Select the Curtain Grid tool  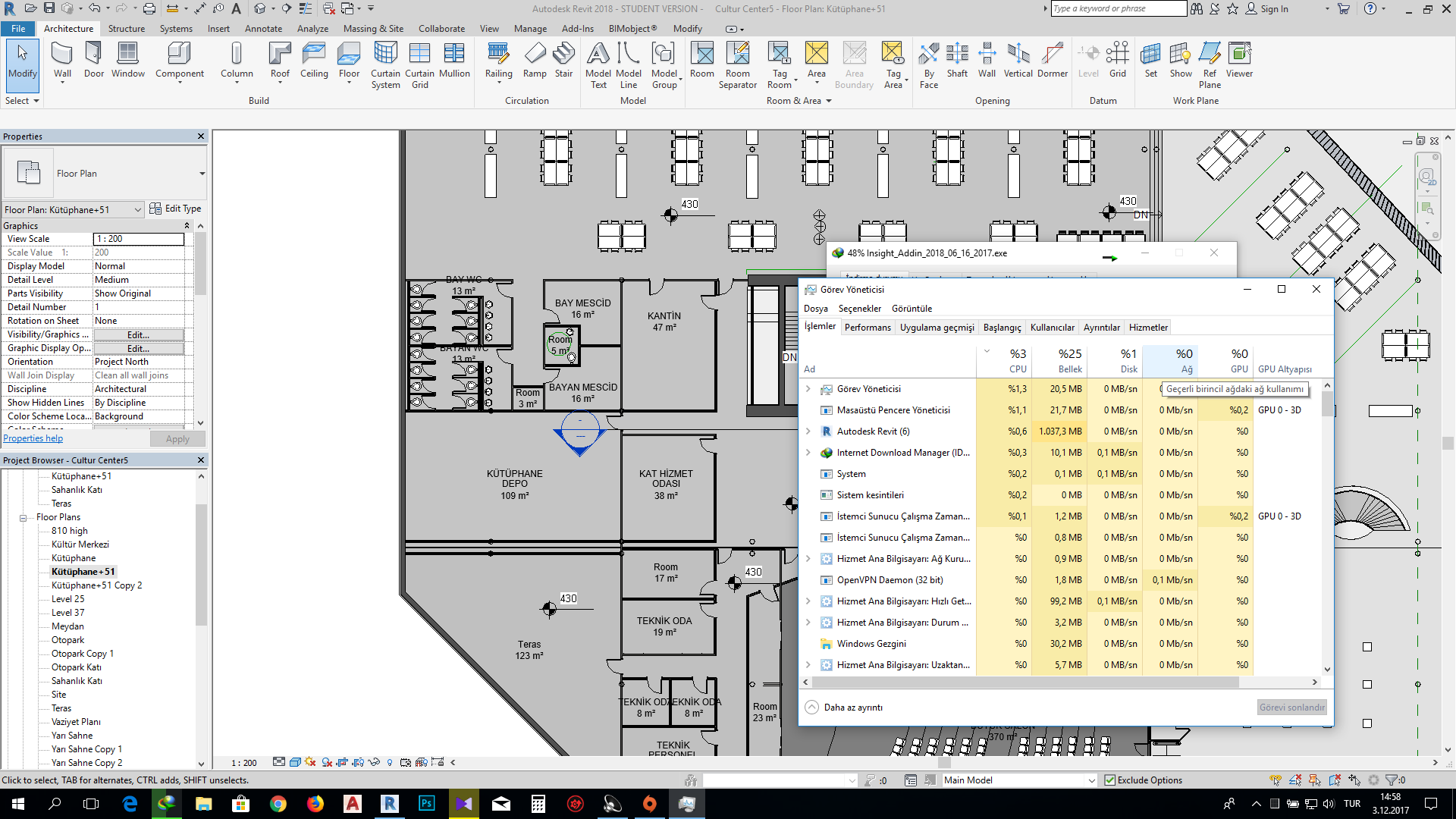click(419, 65)
